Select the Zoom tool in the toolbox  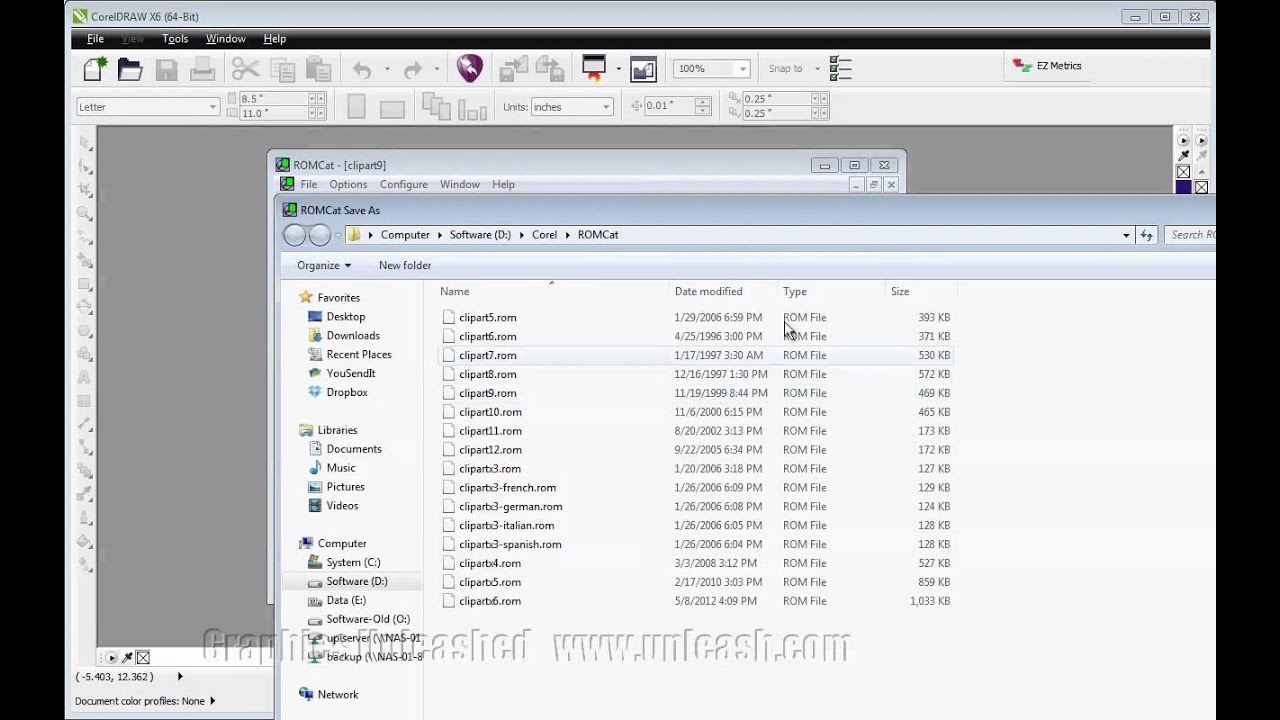[85, 213]
